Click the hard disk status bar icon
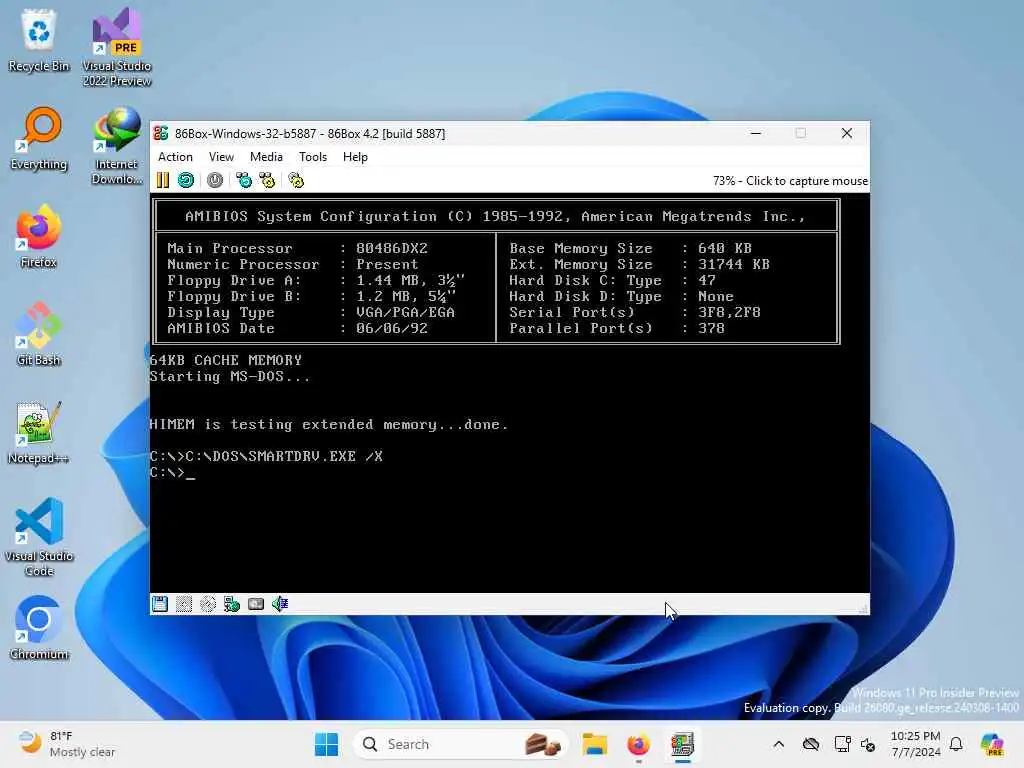 click(x=256, y=603)
